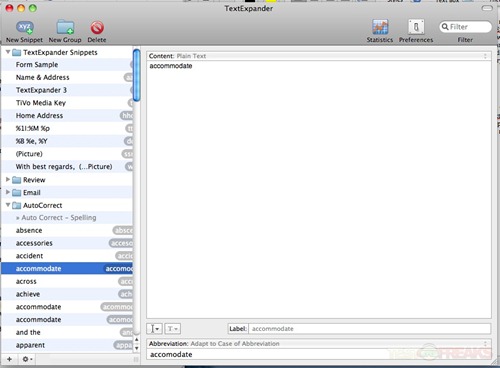Open the Review folder row
Screen dimensions: 500x368
click(x=67, y=180)
